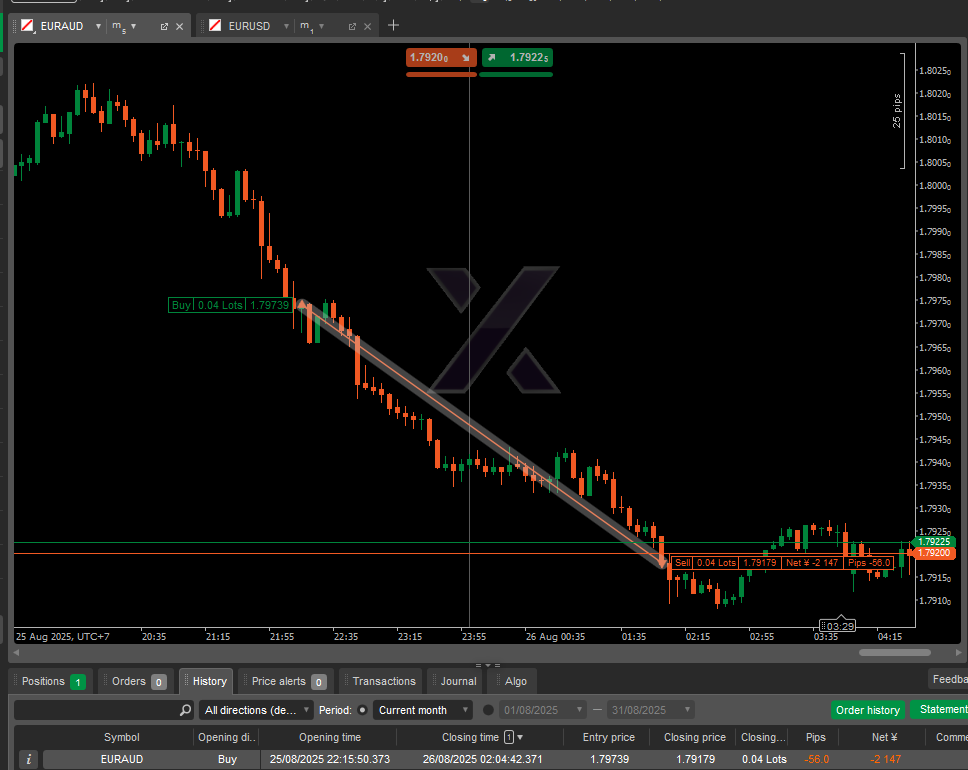Click the EURAUD symbol icon on tab
The height and width of the screenshot is (770, 968).
point(28,26)
